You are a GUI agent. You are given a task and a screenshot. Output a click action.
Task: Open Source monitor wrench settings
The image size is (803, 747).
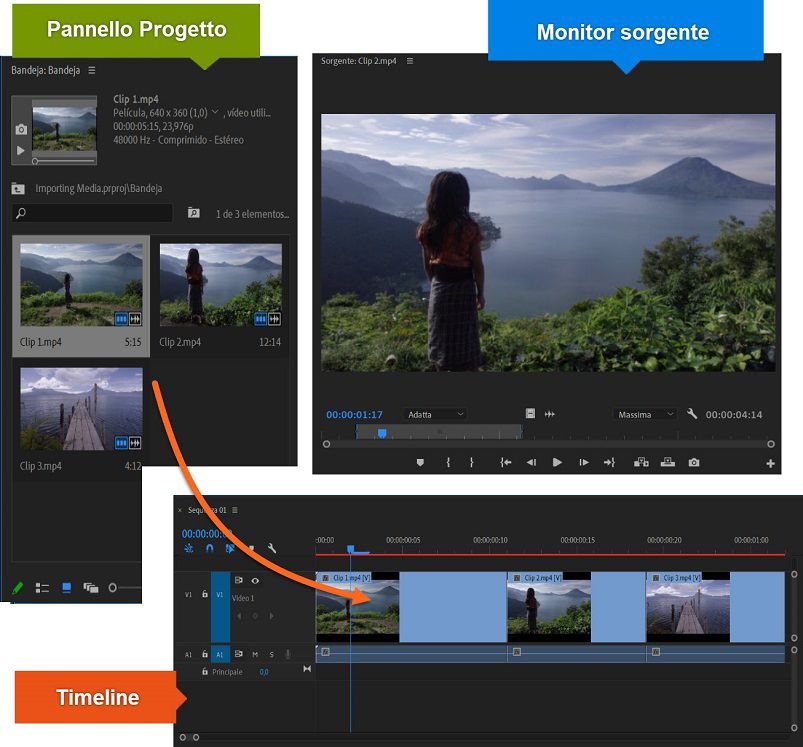tap(692, 414)
